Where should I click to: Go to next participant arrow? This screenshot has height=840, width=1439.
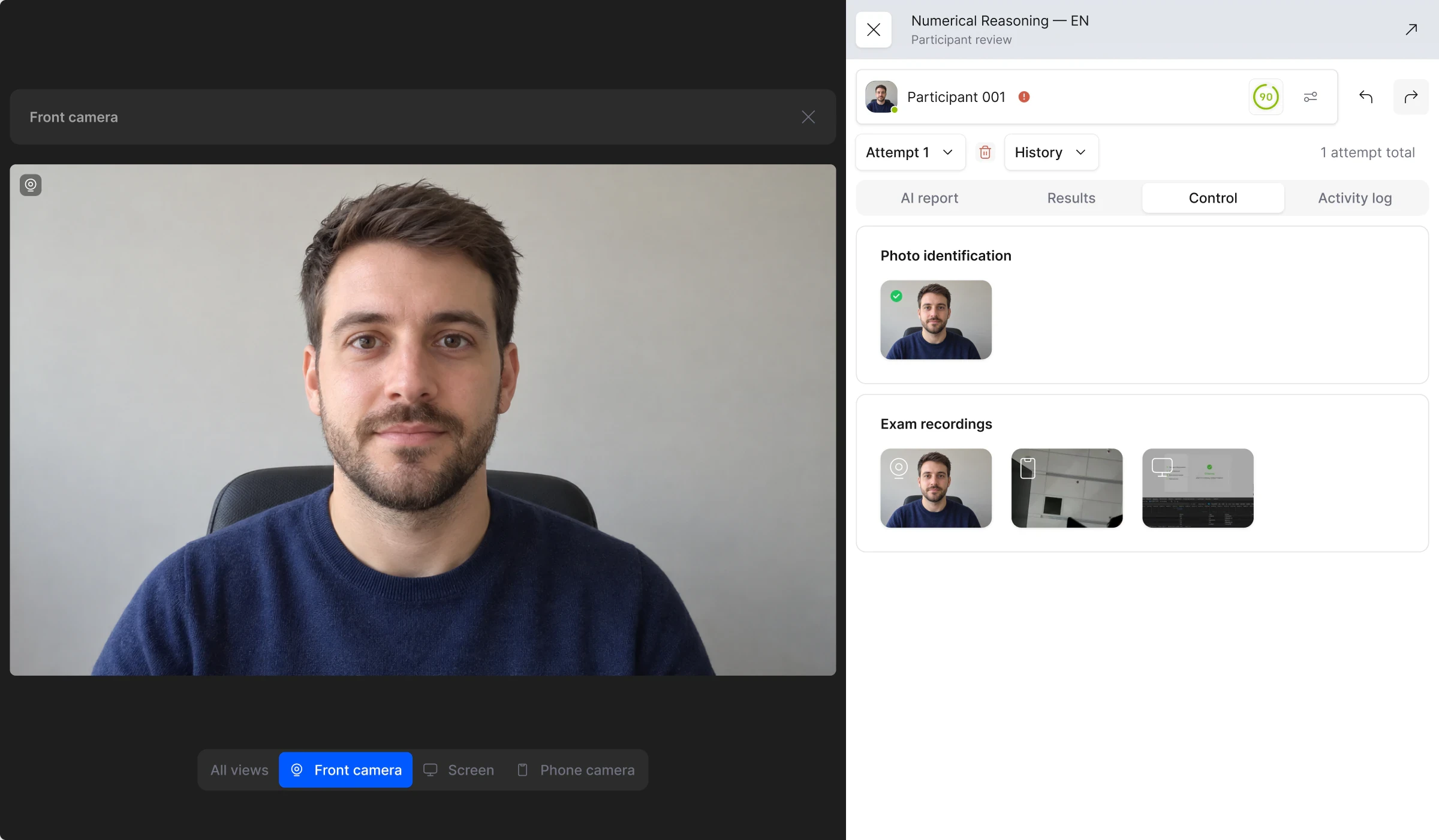1411,97
